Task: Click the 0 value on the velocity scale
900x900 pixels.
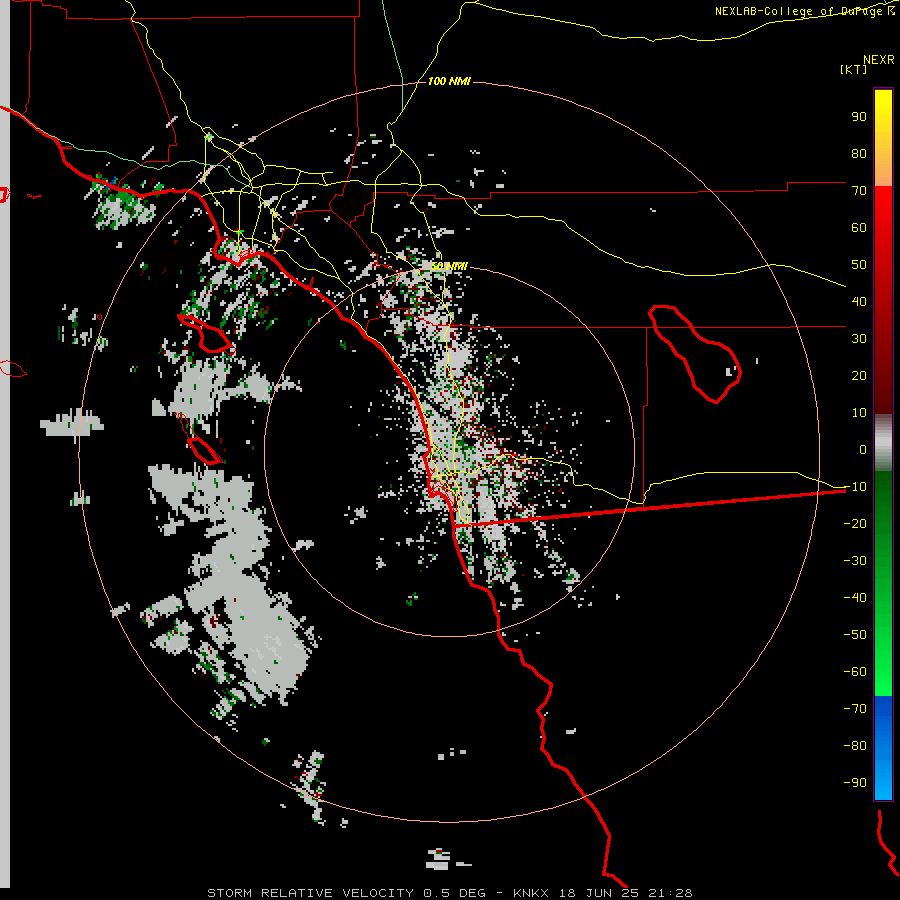Action: point(863,450)
